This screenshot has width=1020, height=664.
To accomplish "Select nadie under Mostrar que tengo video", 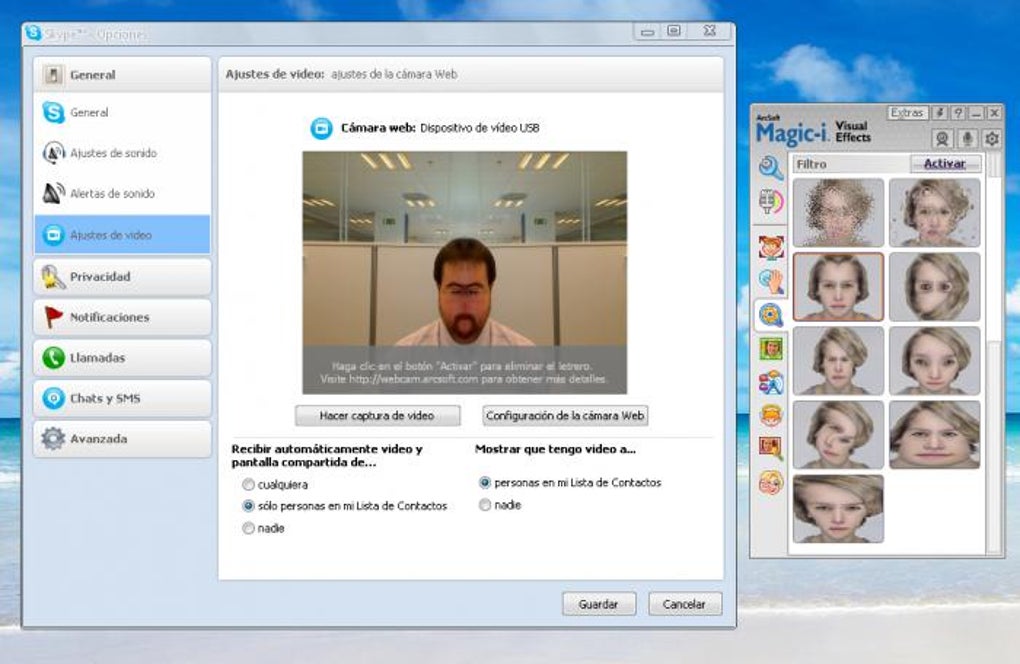I will [x=485, y=505].
